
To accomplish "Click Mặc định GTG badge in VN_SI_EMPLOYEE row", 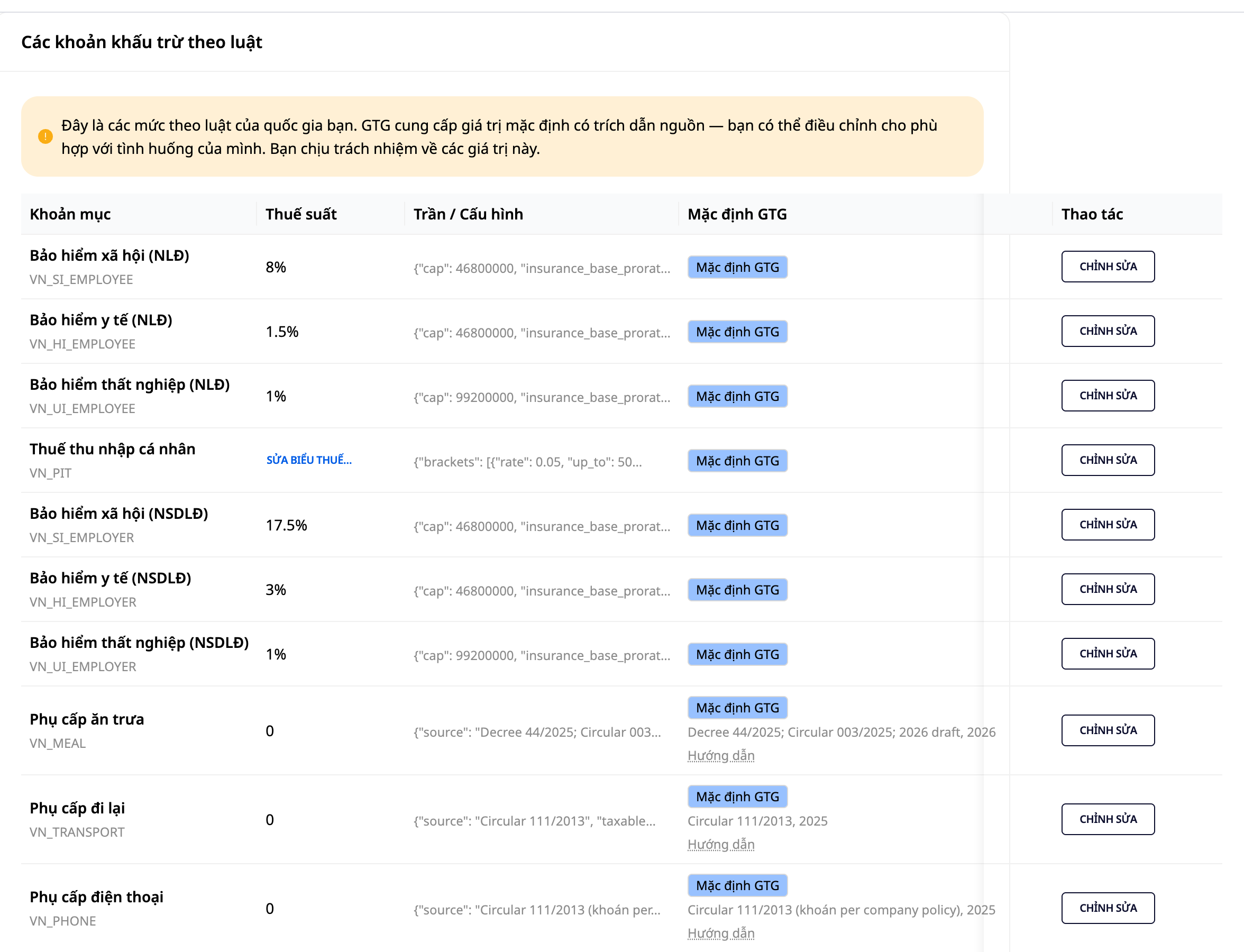I will [737, 267].
